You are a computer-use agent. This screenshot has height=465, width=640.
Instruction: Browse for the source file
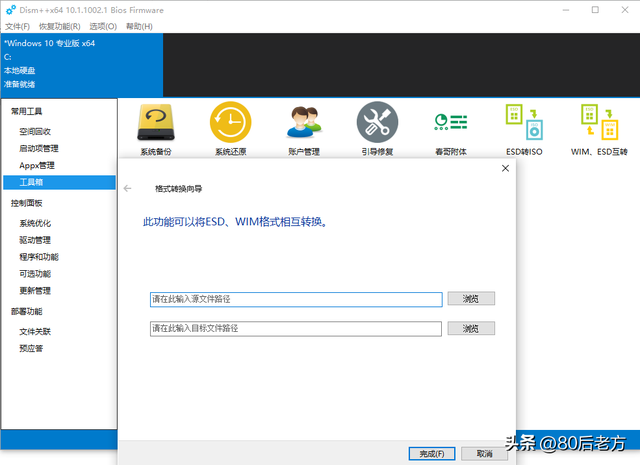tap(471, 298)
